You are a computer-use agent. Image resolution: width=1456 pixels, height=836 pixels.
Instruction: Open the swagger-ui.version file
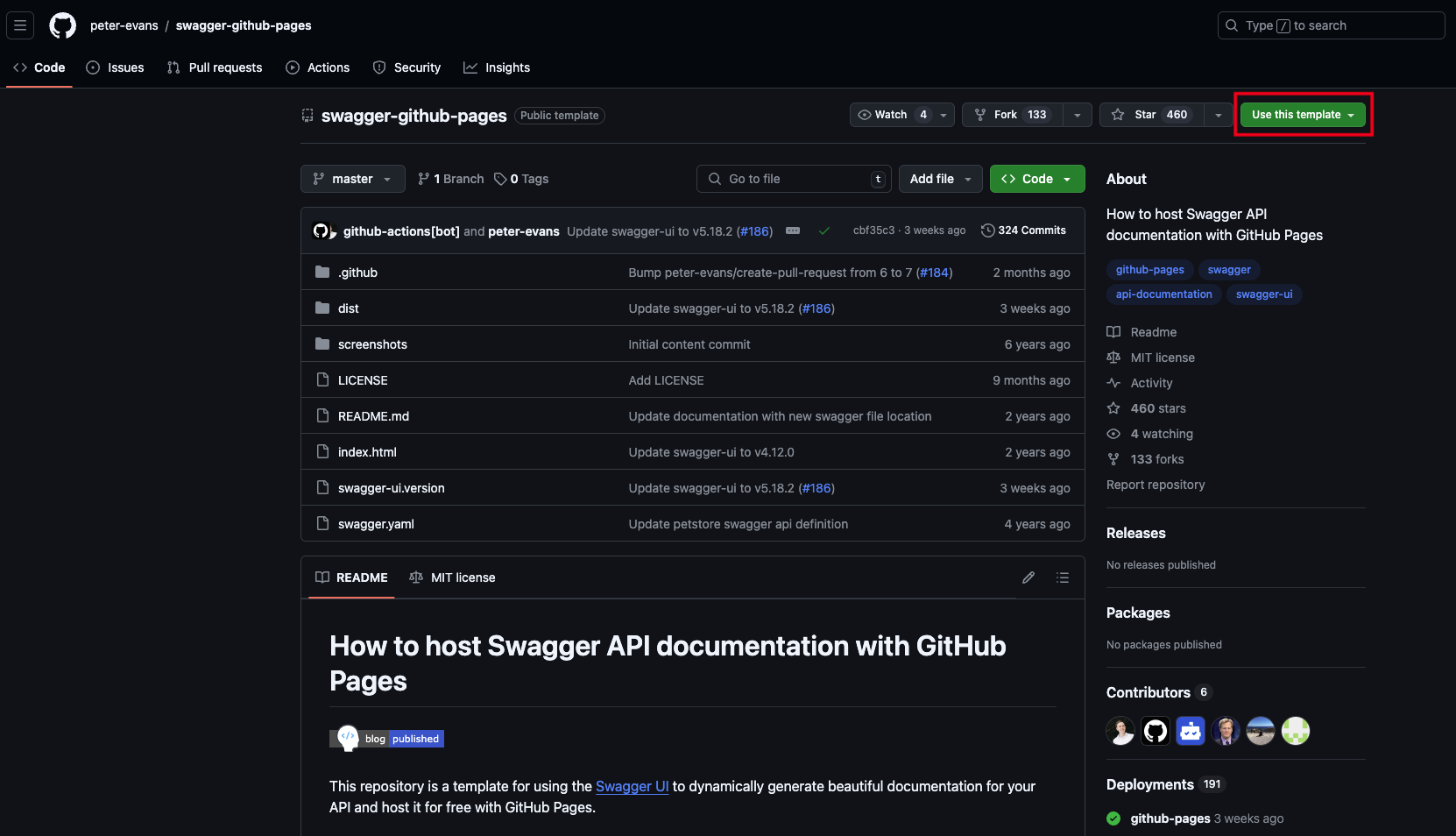click(392, 488)
